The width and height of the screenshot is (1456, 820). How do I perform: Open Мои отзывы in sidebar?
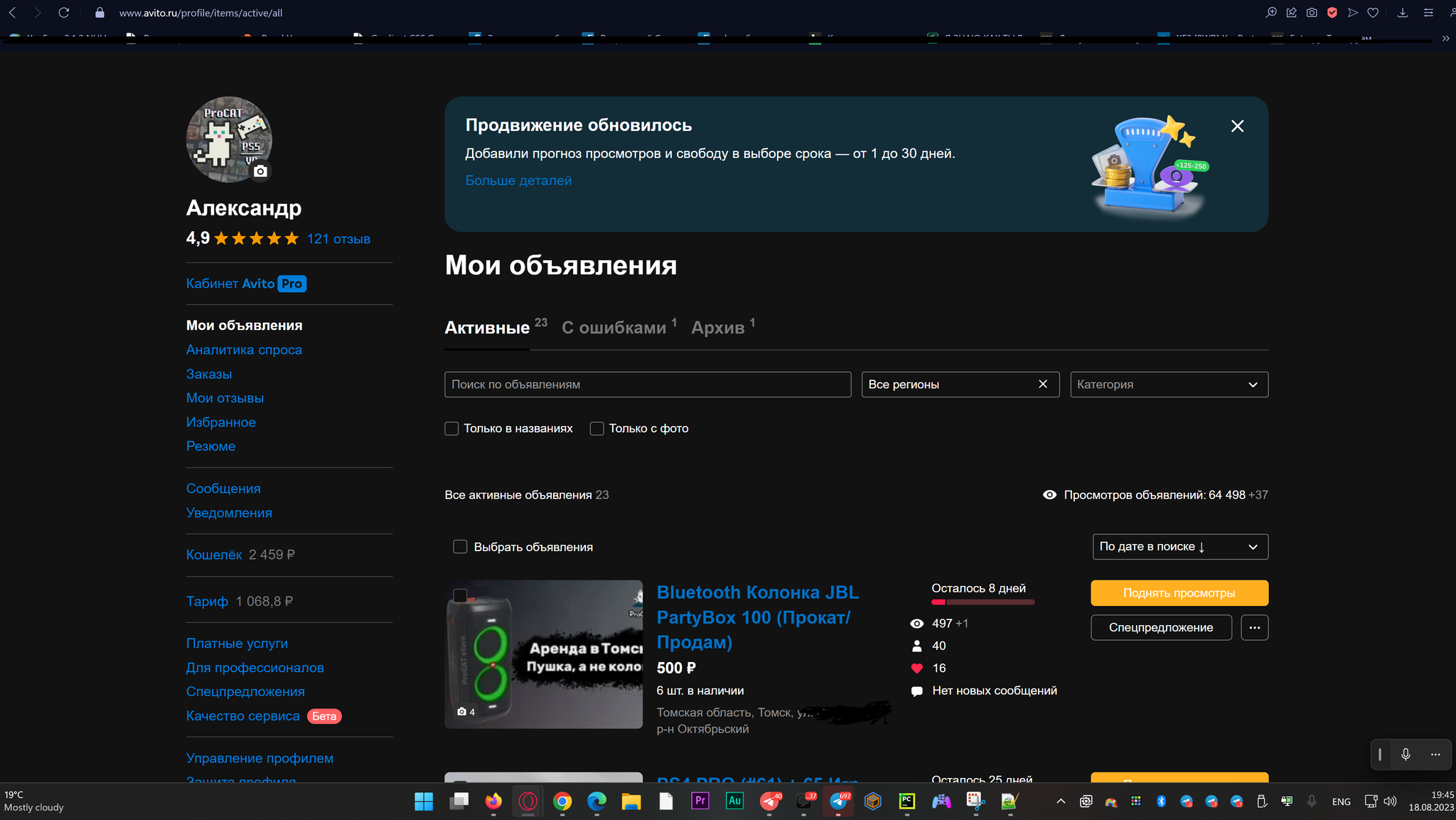pyautogui.click(x=225, y=398)
